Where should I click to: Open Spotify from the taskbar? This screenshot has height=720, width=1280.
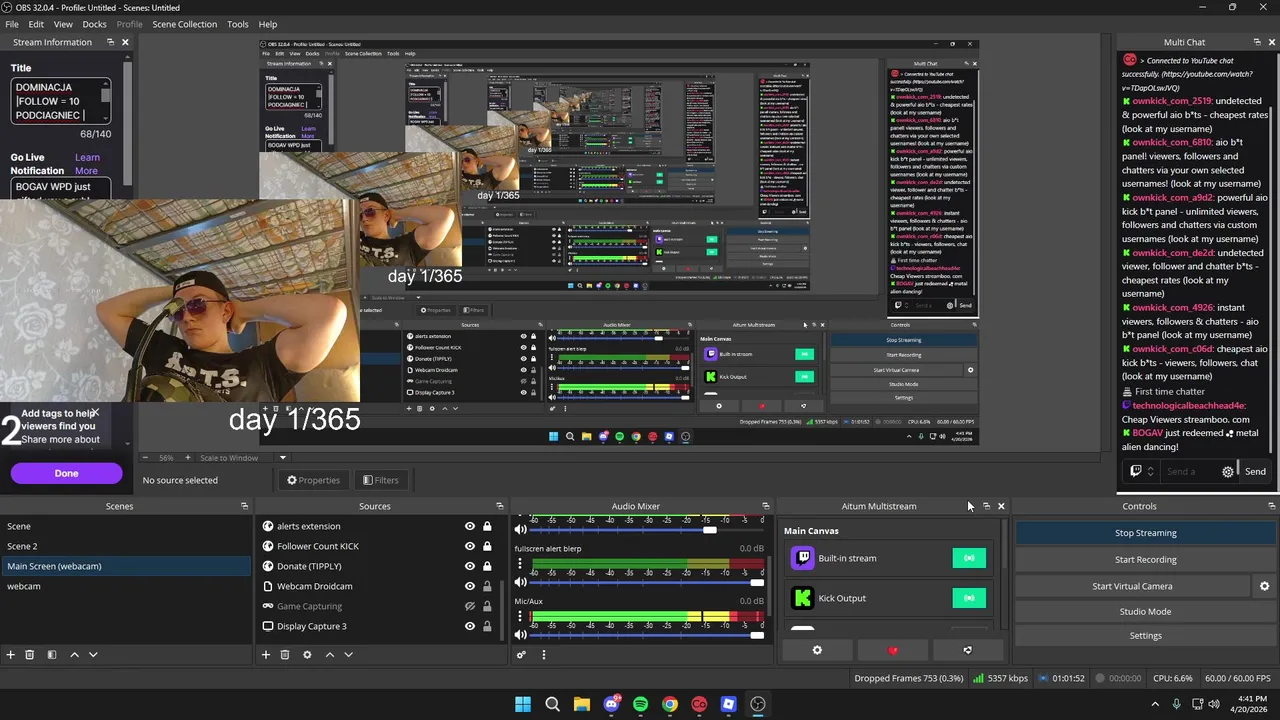point(640,704)
